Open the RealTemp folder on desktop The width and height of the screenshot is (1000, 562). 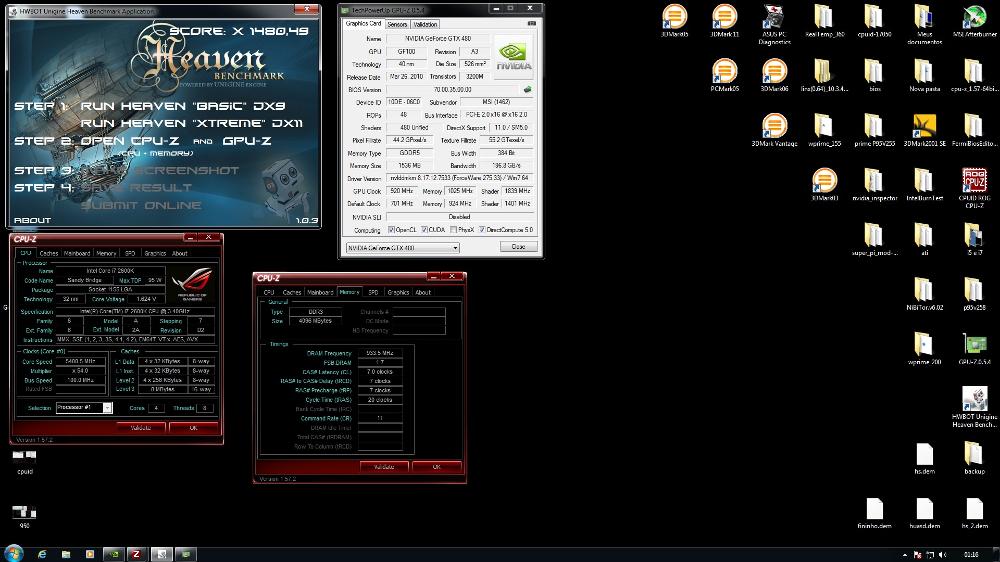[824, 20]
